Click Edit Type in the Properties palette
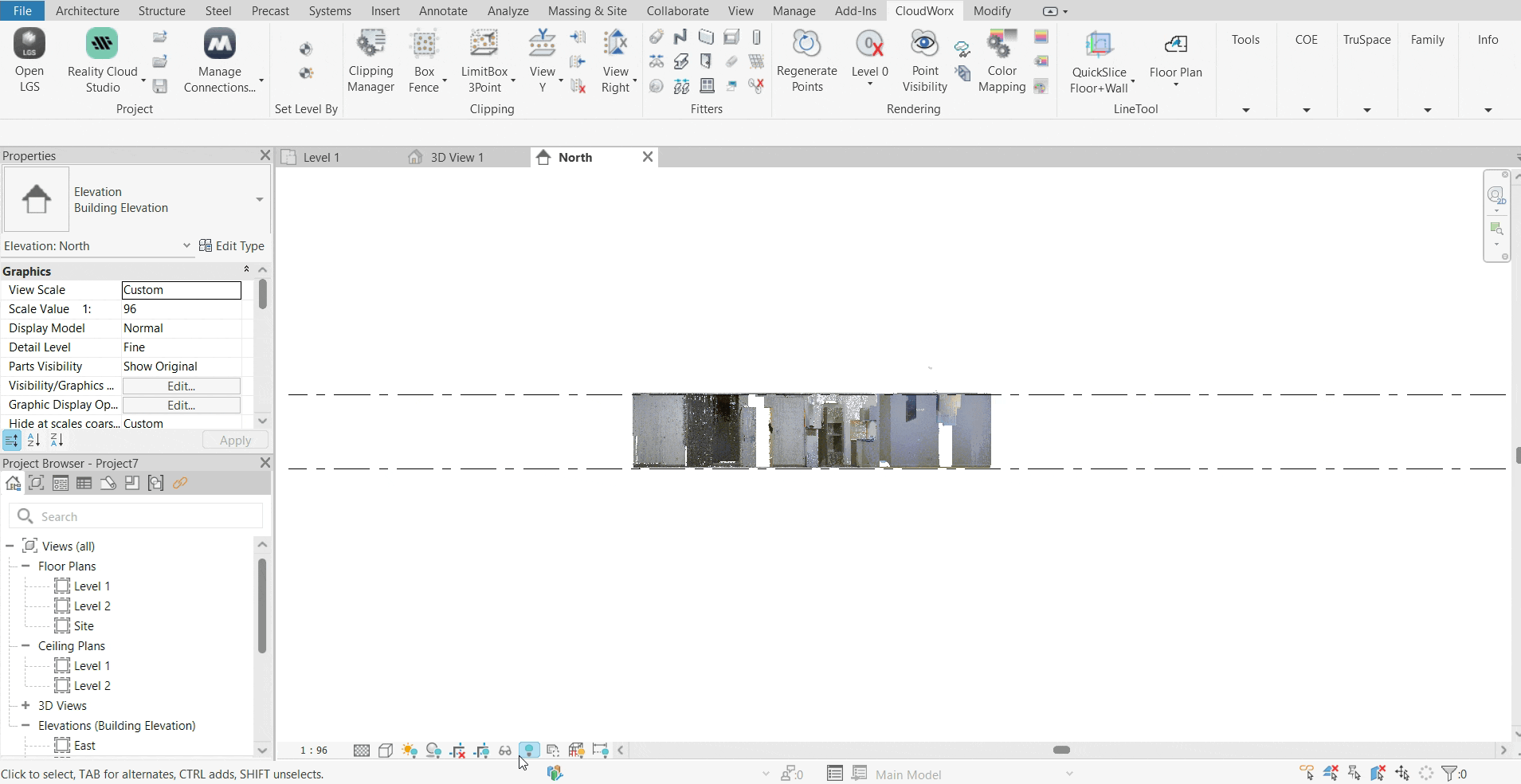 tap(232, 246)
